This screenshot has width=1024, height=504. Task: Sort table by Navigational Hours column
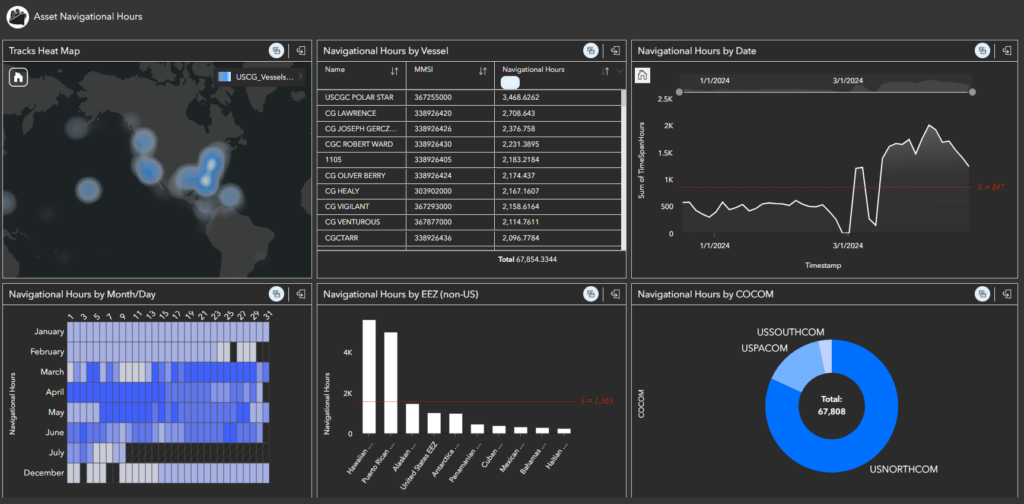tap(605, 71)
